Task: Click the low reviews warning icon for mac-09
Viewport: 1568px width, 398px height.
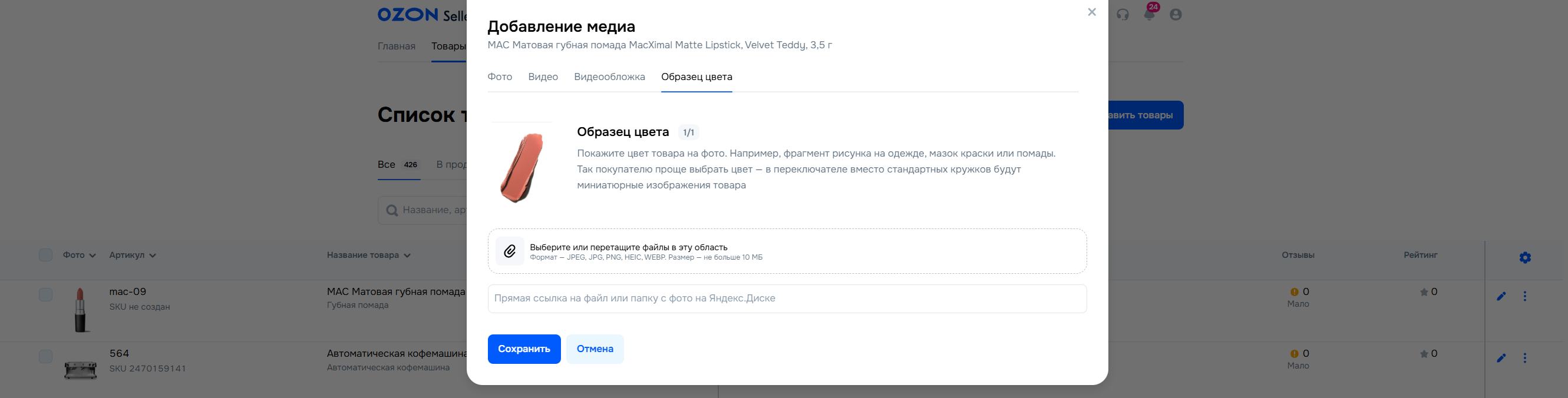Action: tap(1294, 292)
